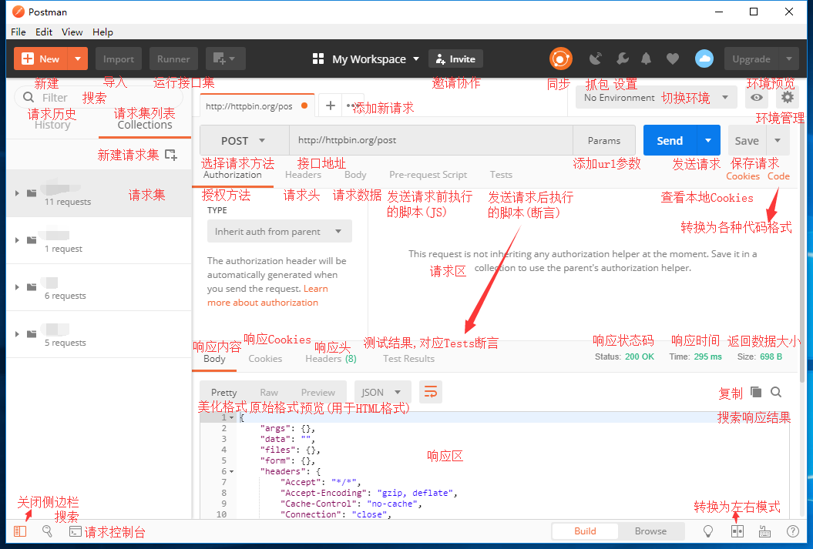Expand the 1 request collection

[17, 240]
